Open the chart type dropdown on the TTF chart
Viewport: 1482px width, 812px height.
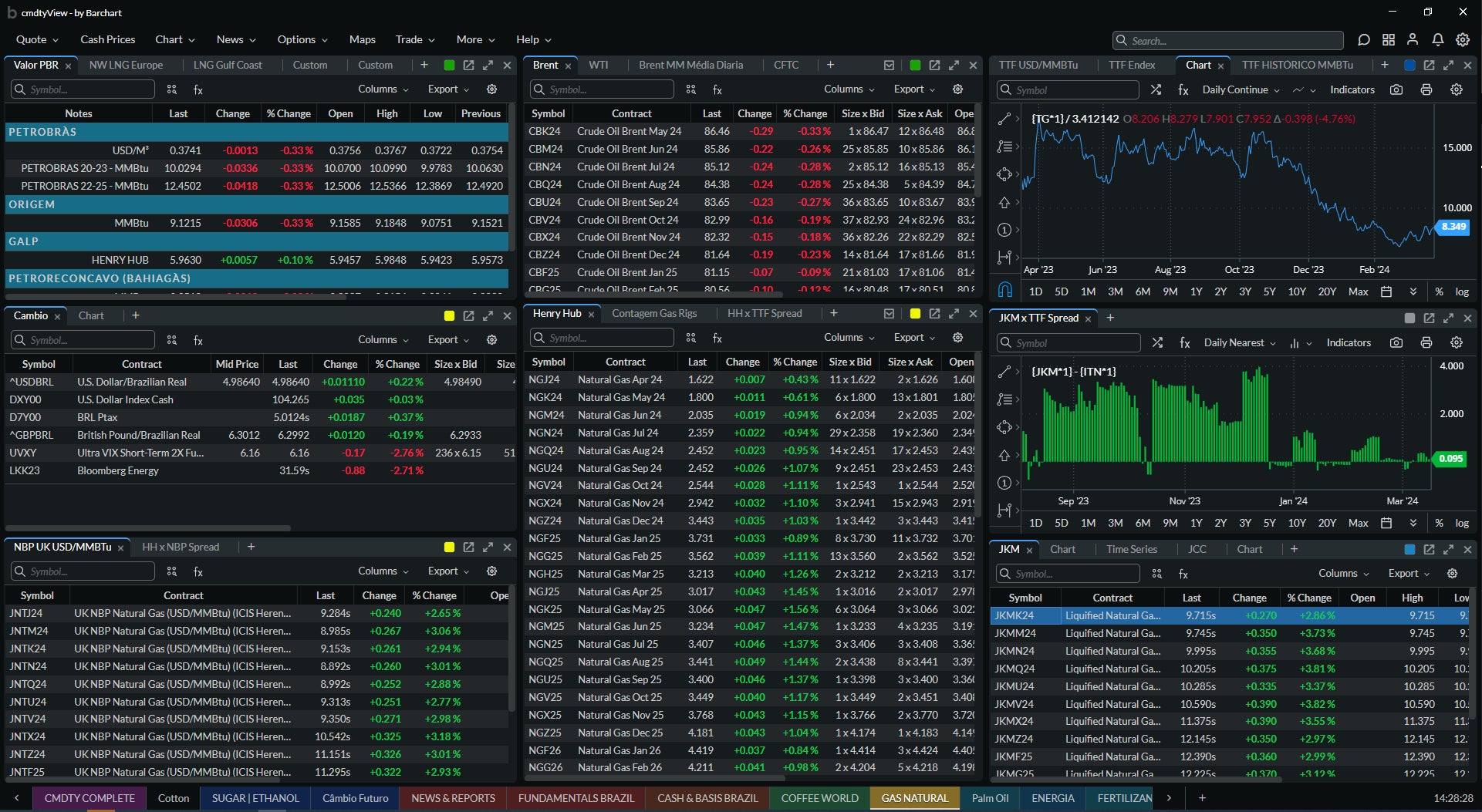tap(1304, 89)
